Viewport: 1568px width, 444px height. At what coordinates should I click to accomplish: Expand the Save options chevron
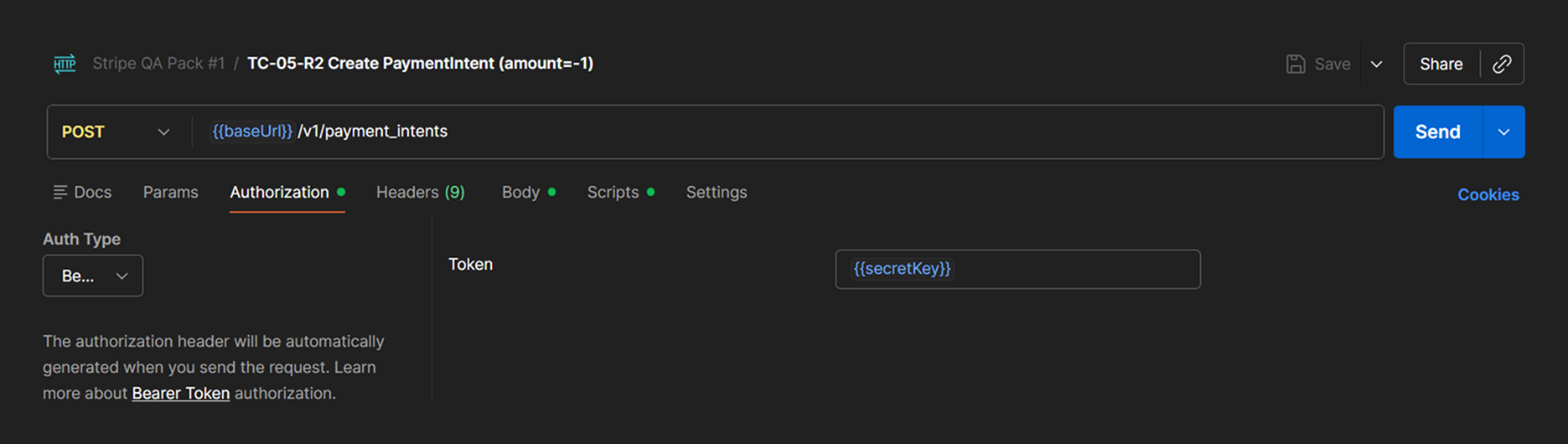tap(1376, 64)
